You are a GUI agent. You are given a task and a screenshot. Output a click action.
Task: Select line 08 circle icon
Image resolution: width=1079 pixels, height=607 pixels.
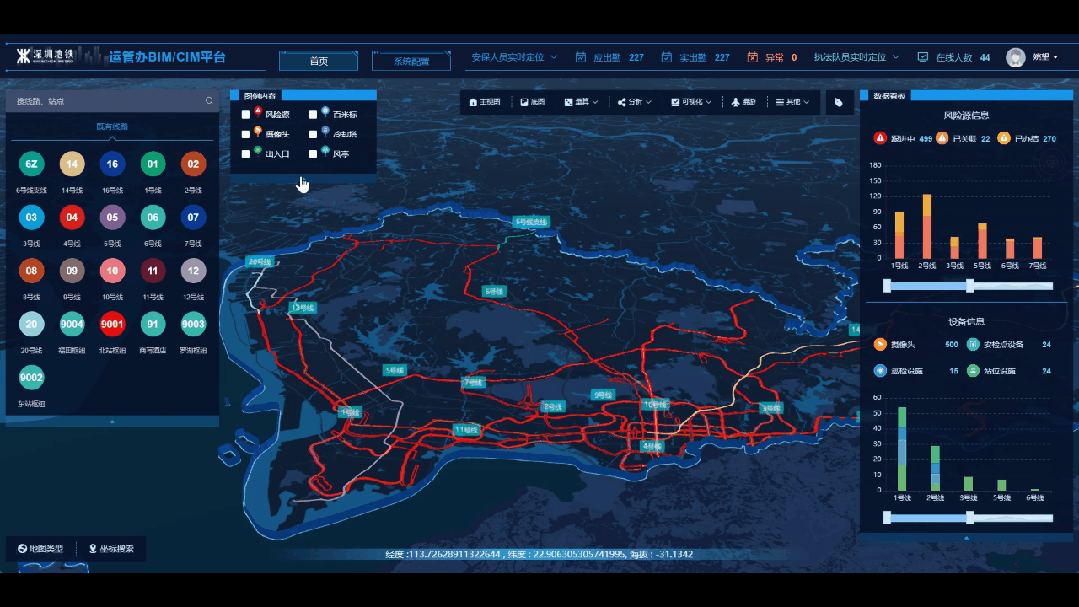(x=31, y=270)
